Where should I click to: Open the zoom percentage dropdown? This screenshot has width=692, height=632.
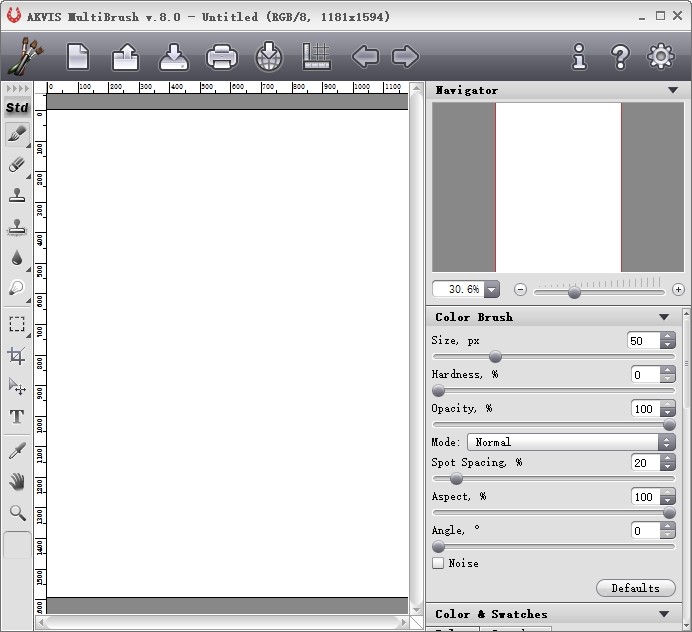click(492, 290)
